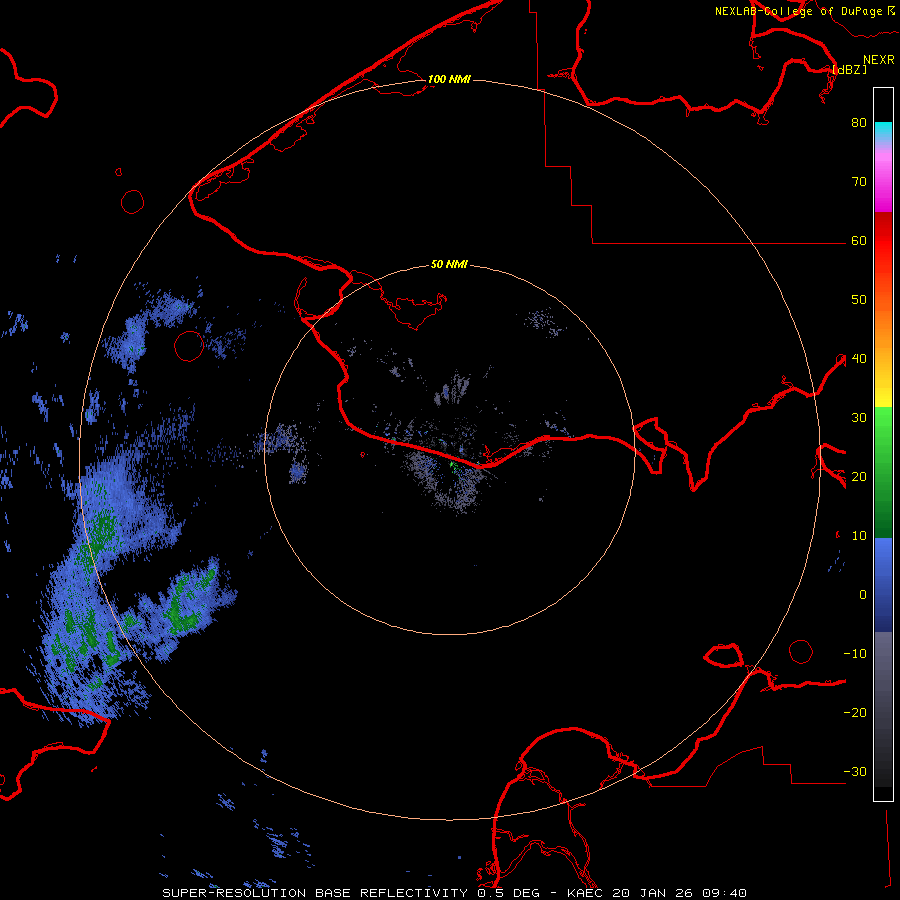900x900 pixels.
Task: Click the bright green segment of the color bar
Action: tap(883, 428)
